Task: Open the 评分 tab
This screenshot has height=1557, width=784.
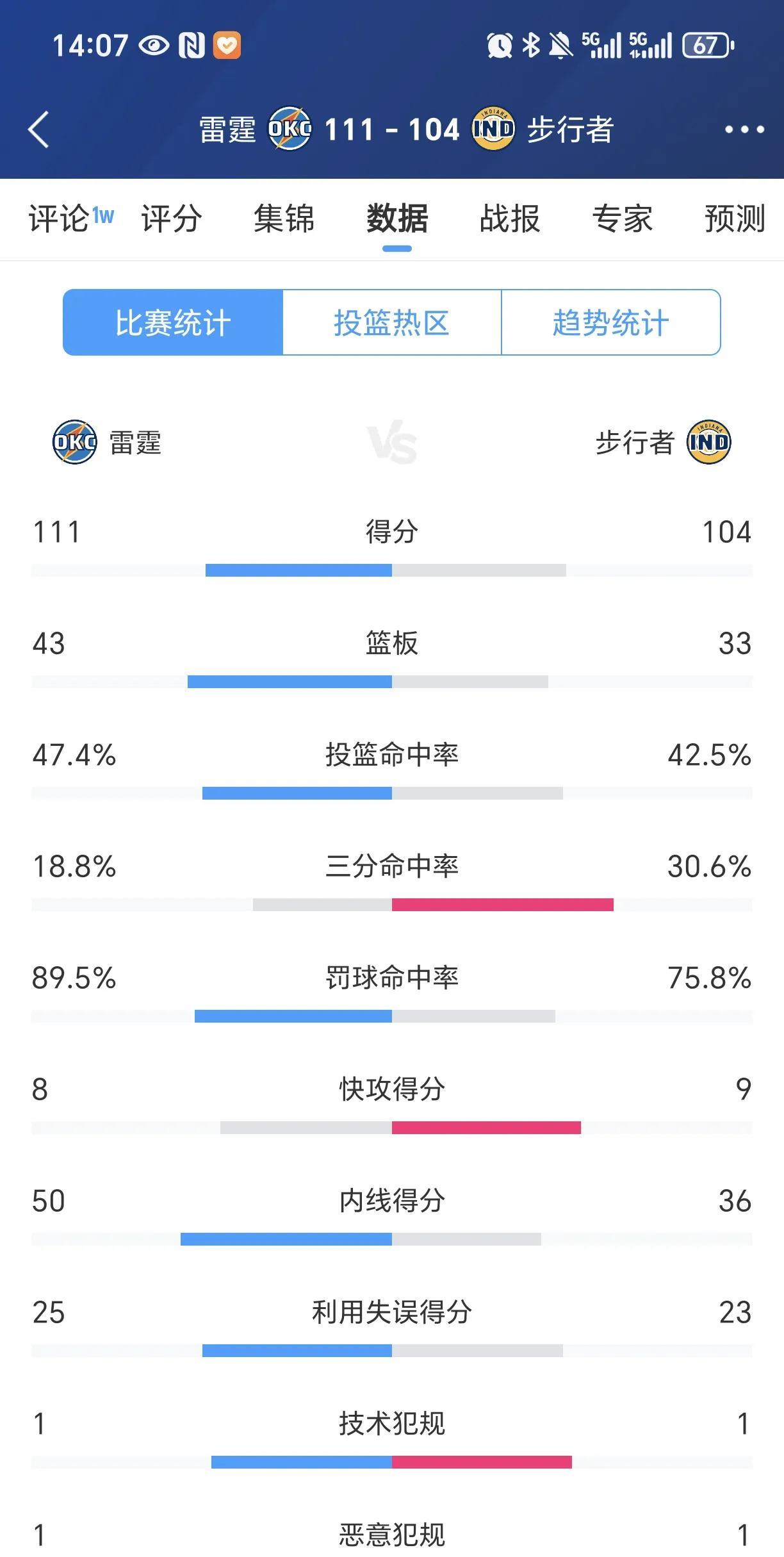Action: 172,218
